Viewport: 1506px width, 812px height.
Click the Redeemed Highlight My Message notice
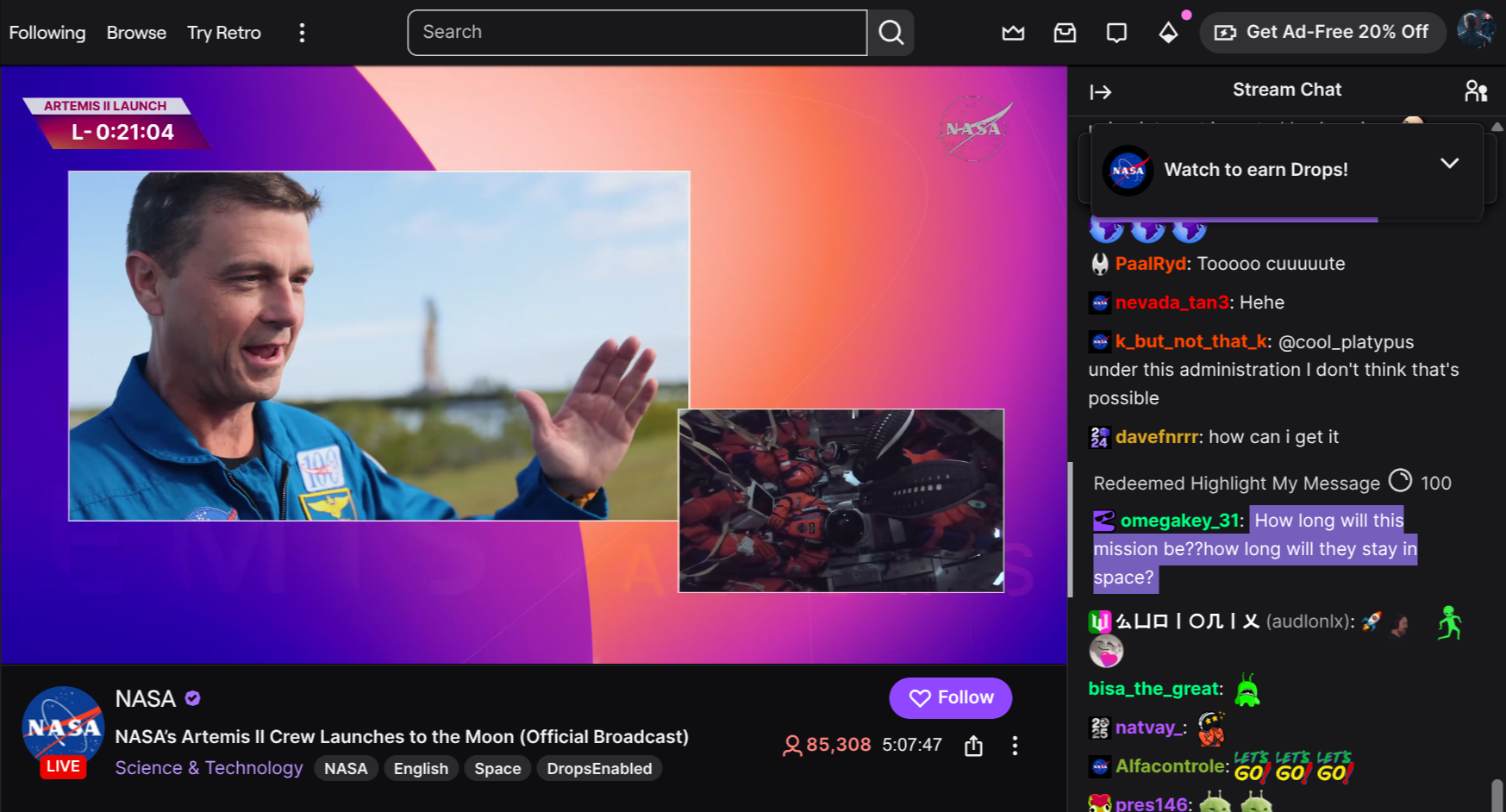tap(1236, 484)
